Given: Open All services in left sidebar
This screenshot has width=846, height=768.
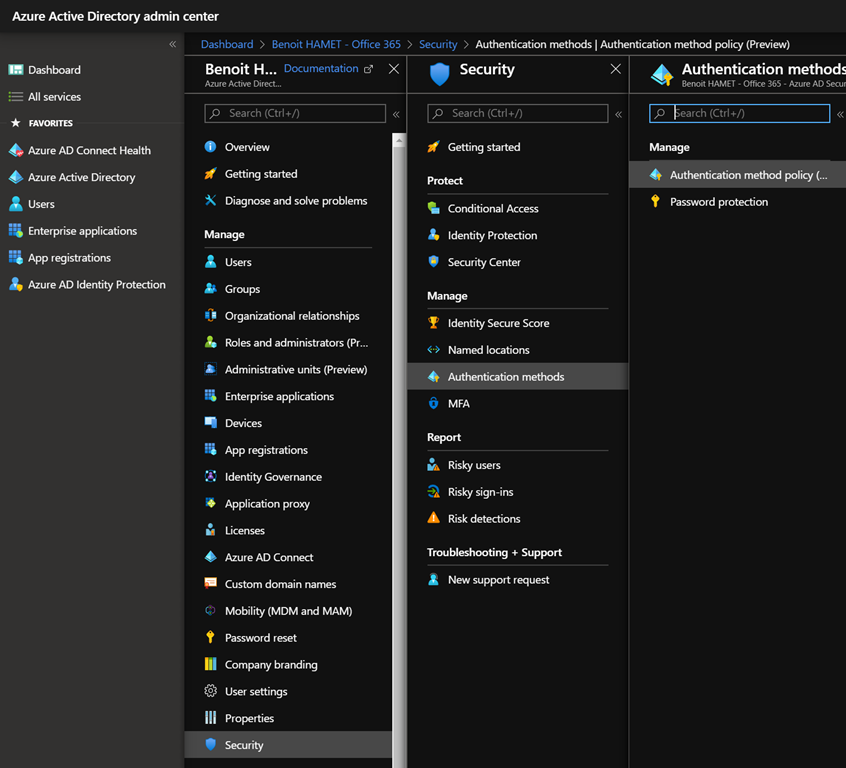Looking at the screenshot, I should coord(54,97).
